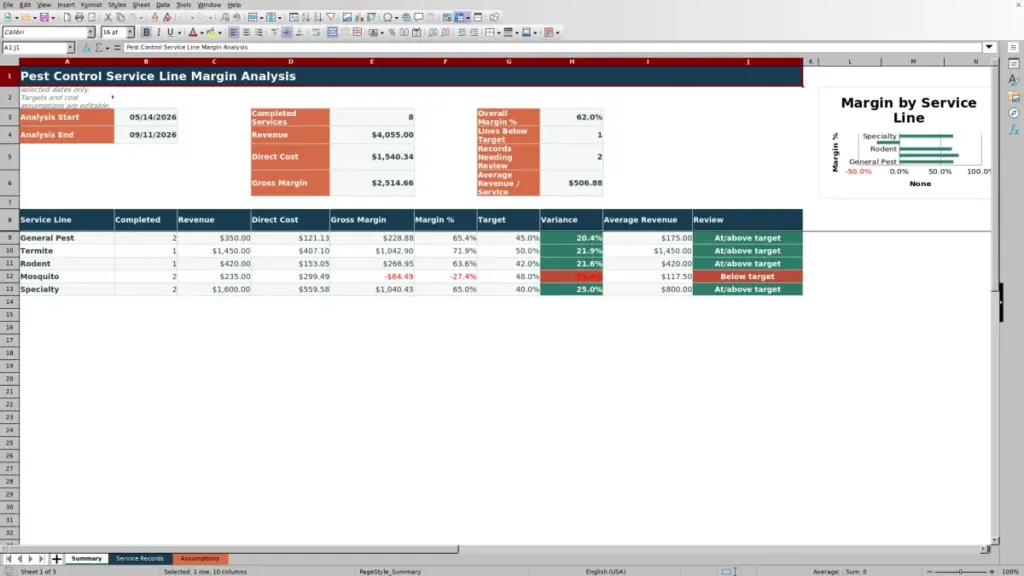Open the sidebar Navigator compass icon
Viewport: 1024px width, 576px height.
pos(1014,114)
